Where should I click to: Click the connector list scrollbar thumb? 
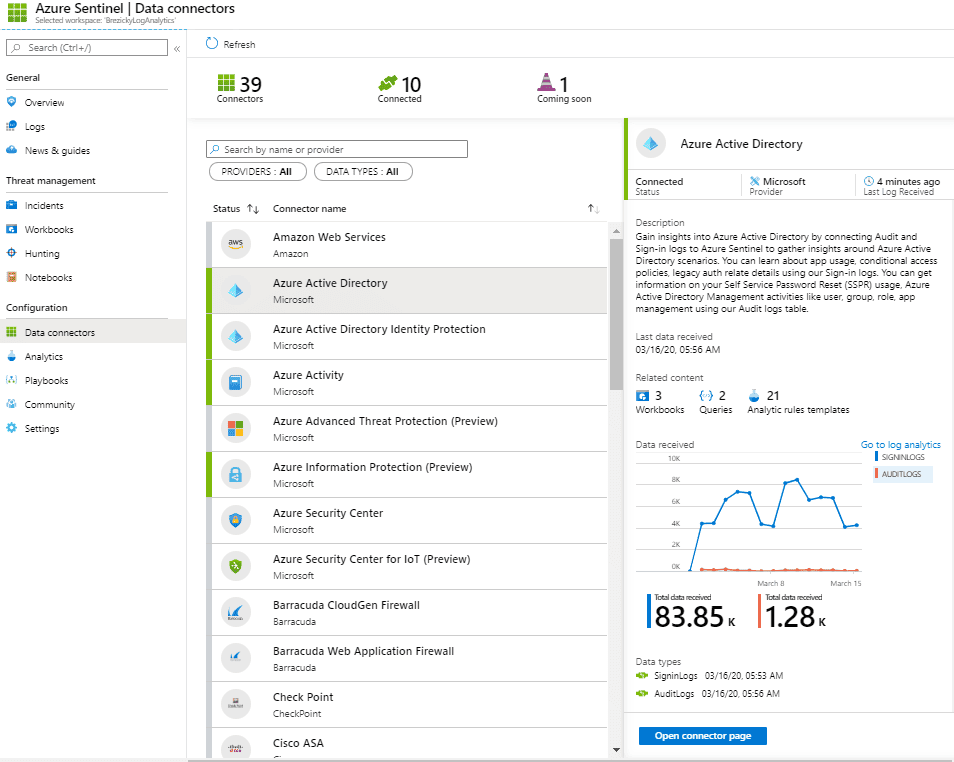click(x=616, y=313)
